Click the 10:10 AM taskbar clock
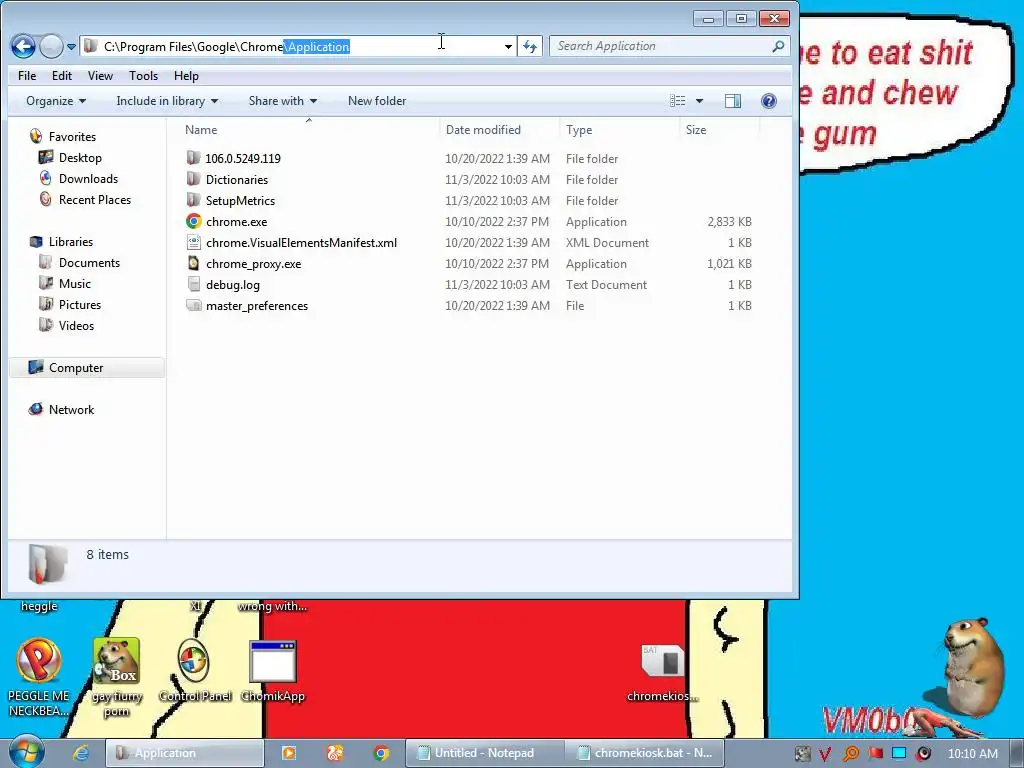Viewport: 1024px width, 768px height. point(972,754)
